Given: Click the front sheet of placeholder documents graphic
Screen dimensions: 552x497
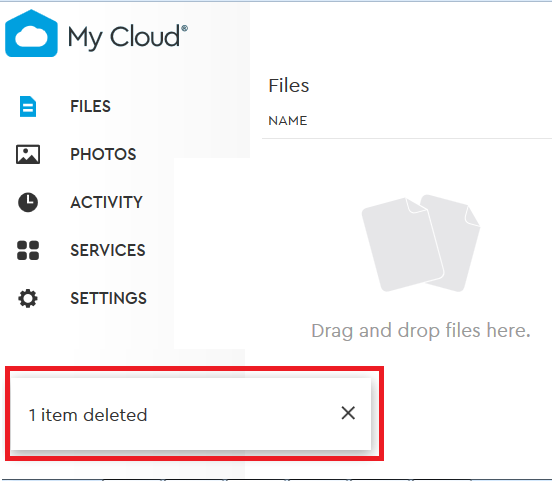Looking at the screenshot, I should click(400, 246).
